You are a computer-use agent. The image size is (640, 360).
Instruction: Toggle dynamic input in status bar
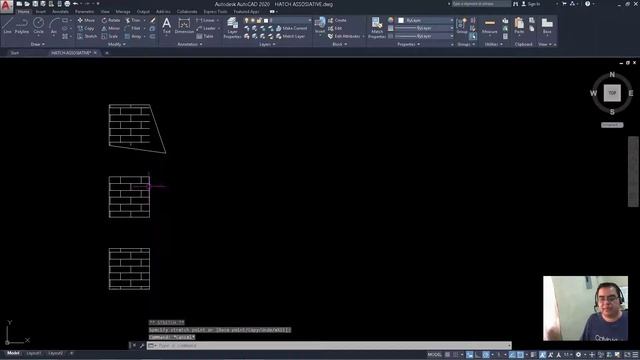[469, 355]
